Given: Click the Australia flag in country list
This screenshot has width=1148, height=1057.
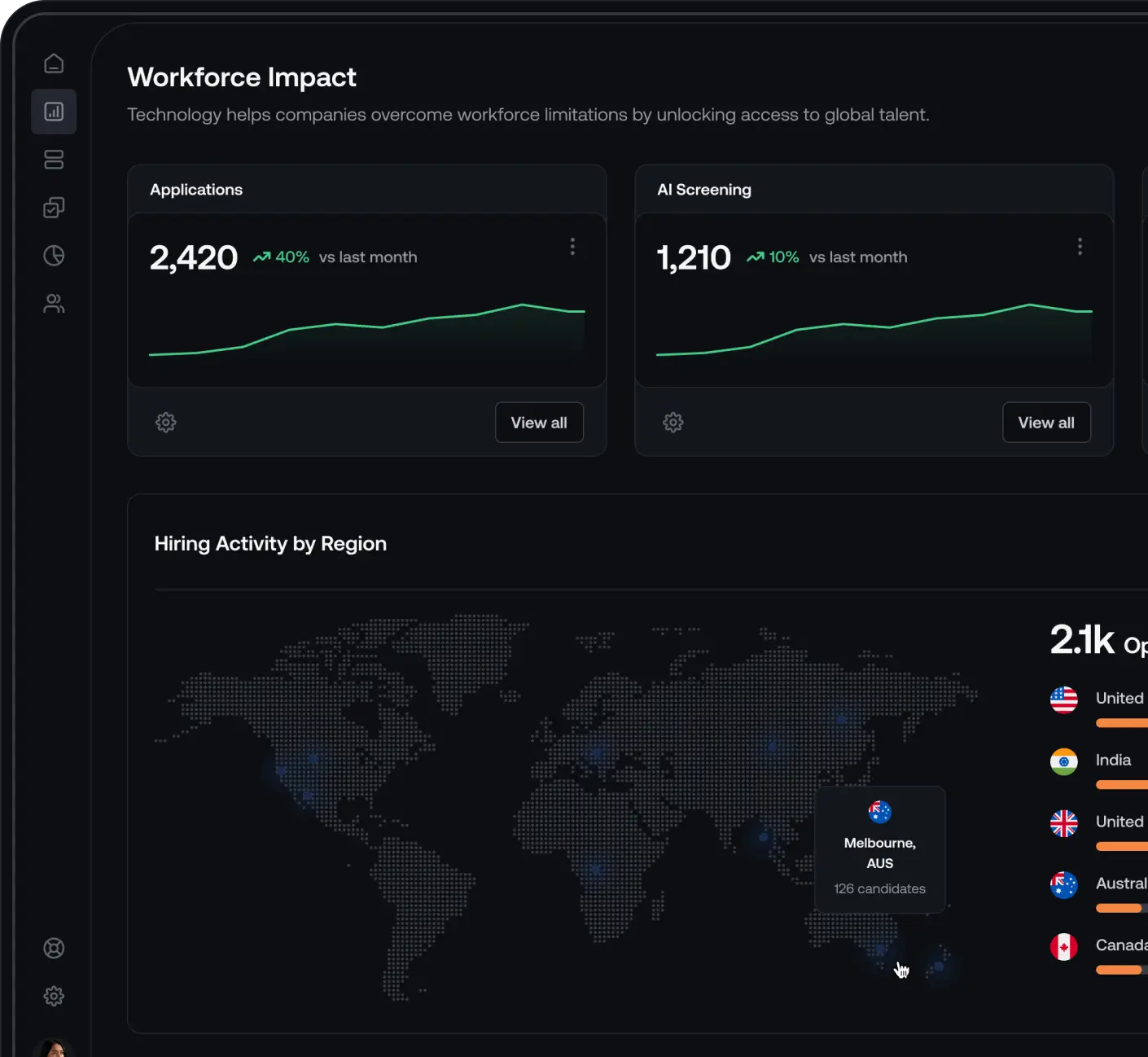Looking at the screenshot, I should 1064,884.
